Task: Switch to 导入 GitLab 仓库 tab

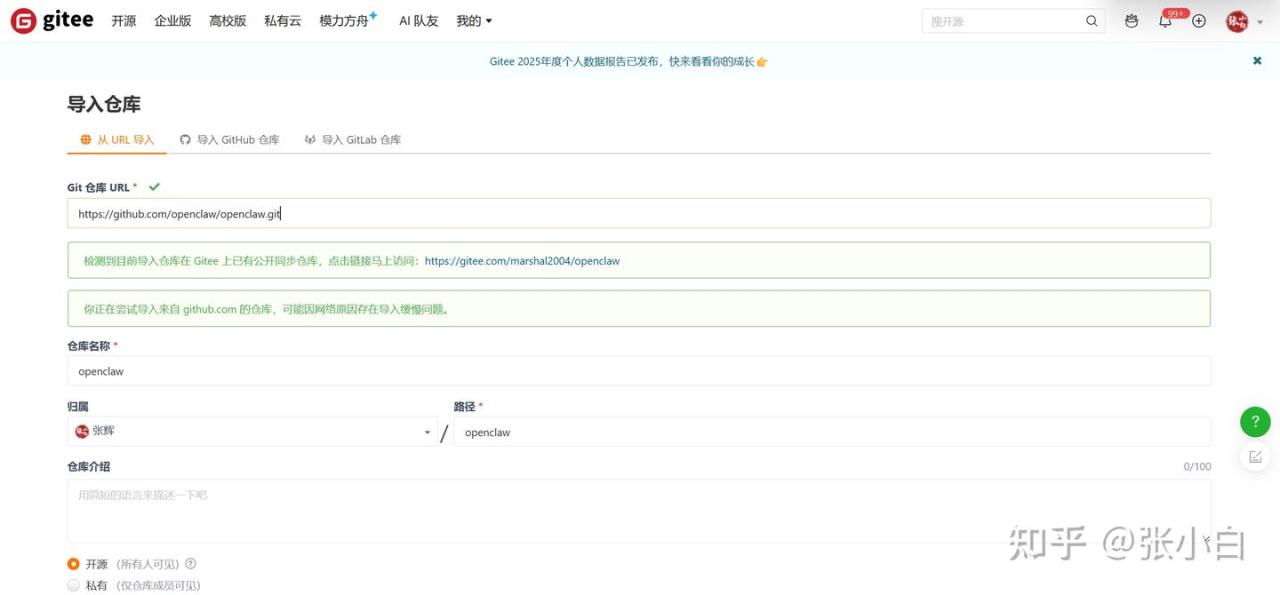Action: pyautogui.click(x=353, y=140)
